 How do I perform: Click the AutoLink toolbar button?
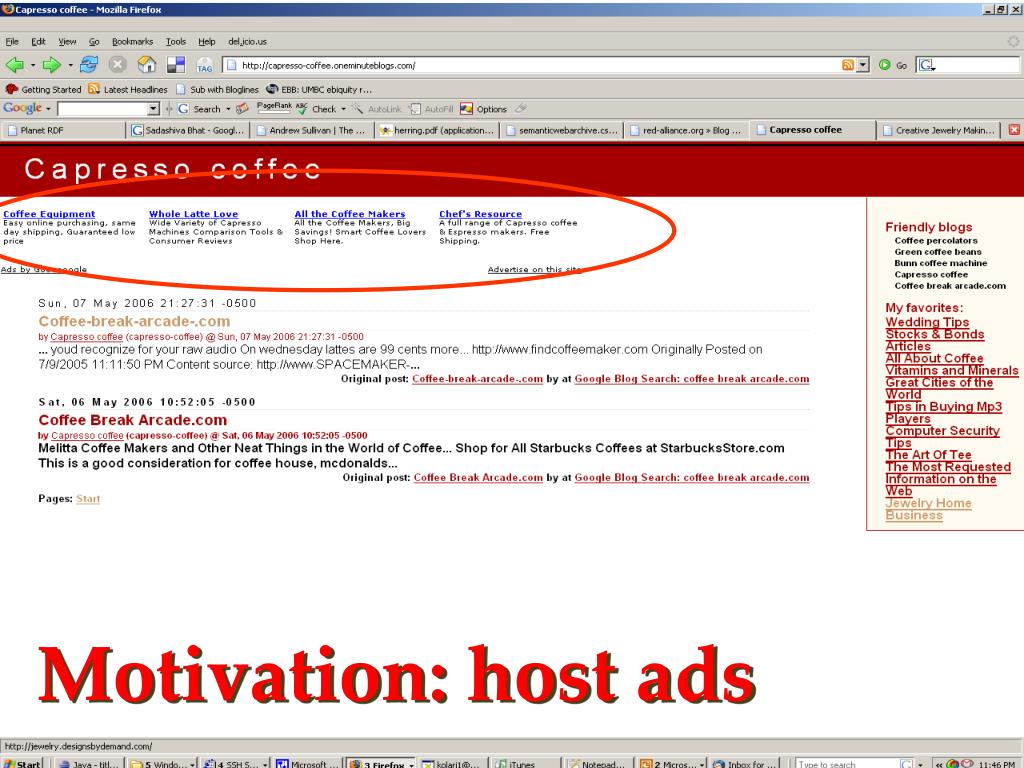tap(377, 109)
